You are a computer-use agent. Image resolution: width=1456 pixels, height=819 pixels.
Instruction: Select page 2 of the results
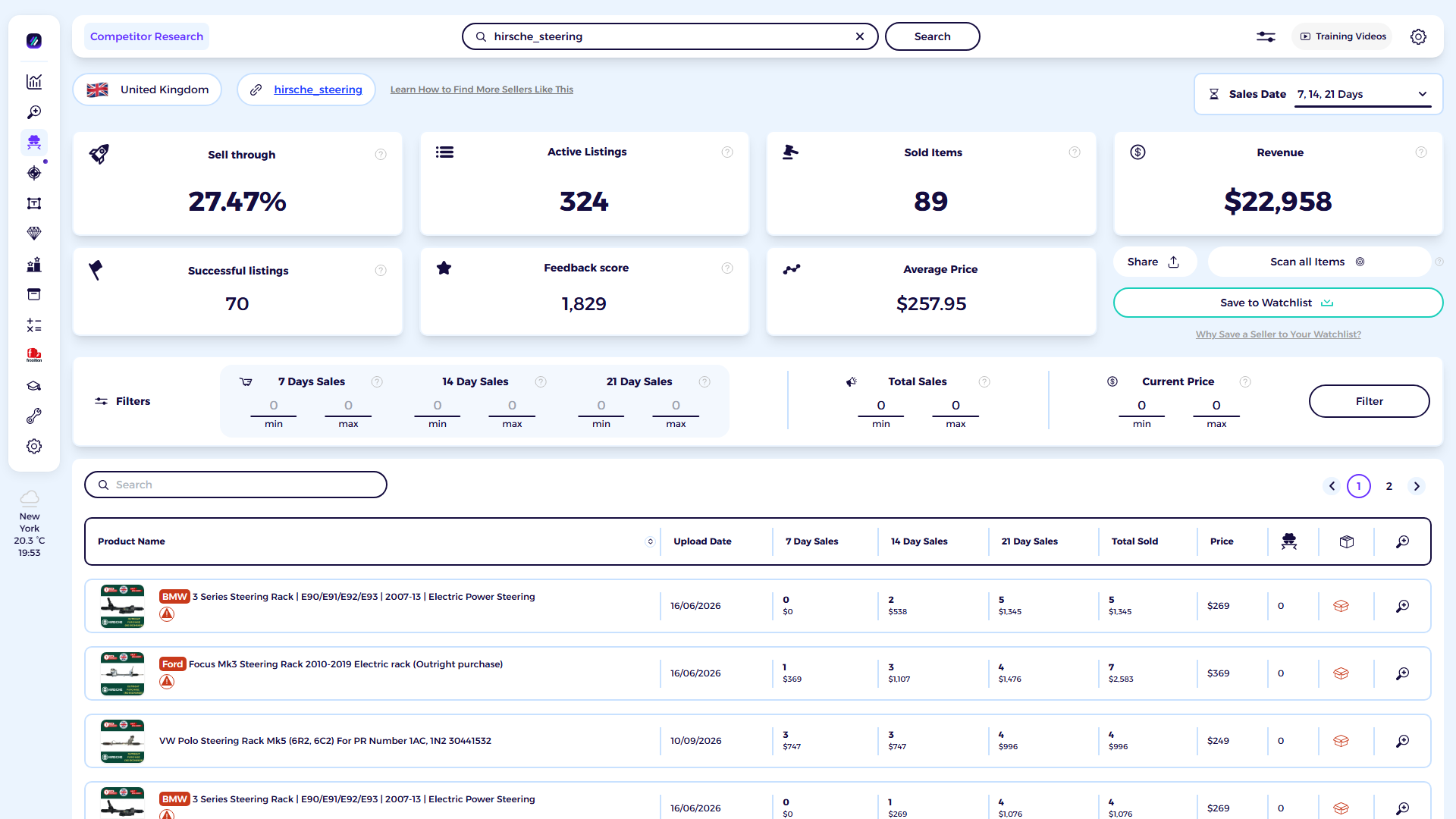(1389, 486)
